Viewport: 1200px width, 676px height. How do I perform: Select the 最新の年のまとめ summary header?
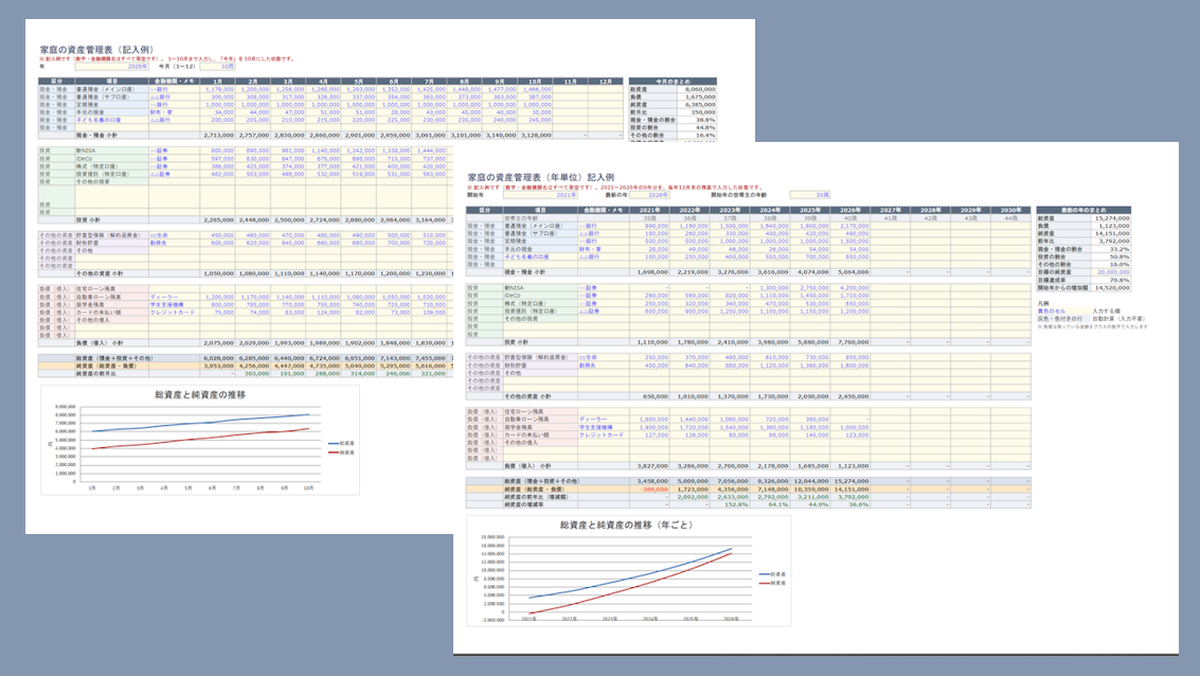tap(1083, 209)
